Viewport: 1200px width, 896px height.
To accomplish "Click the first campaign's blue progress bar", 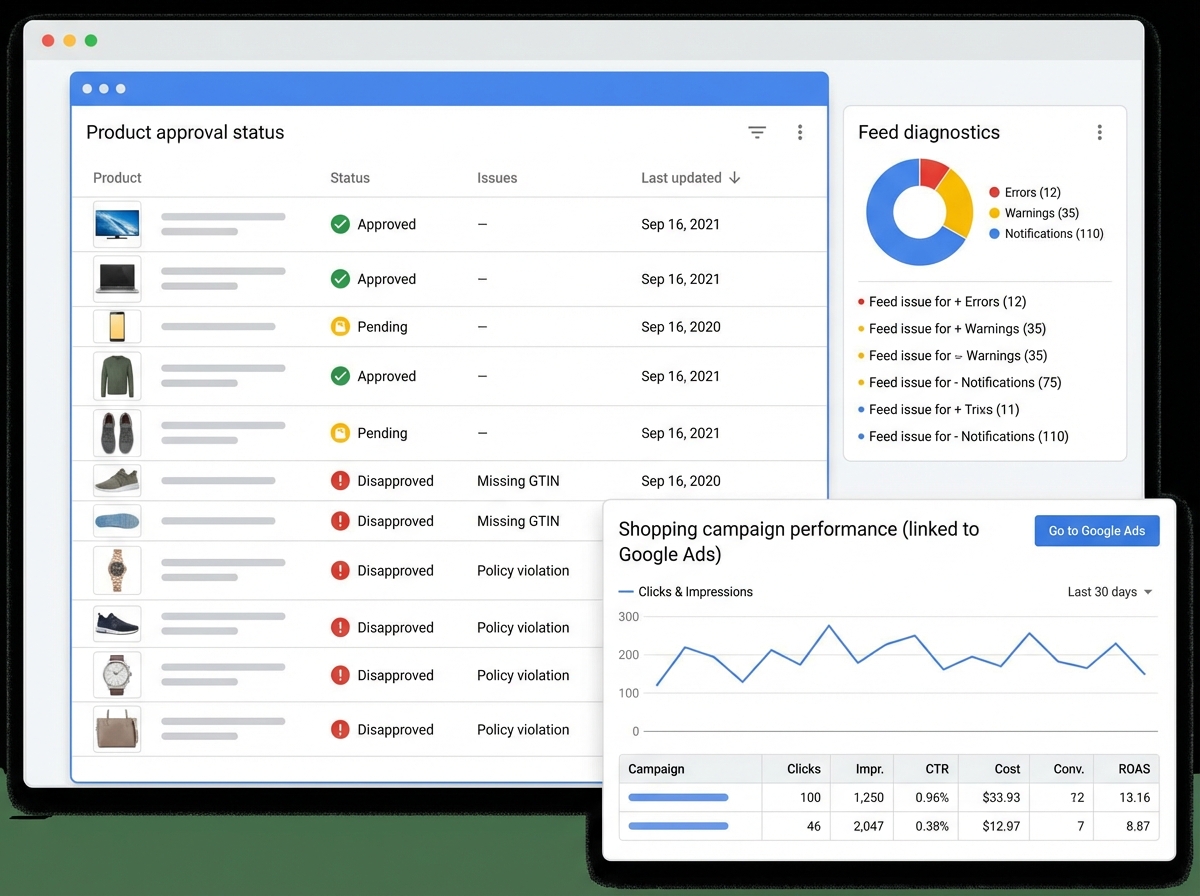I will point(678,797).
